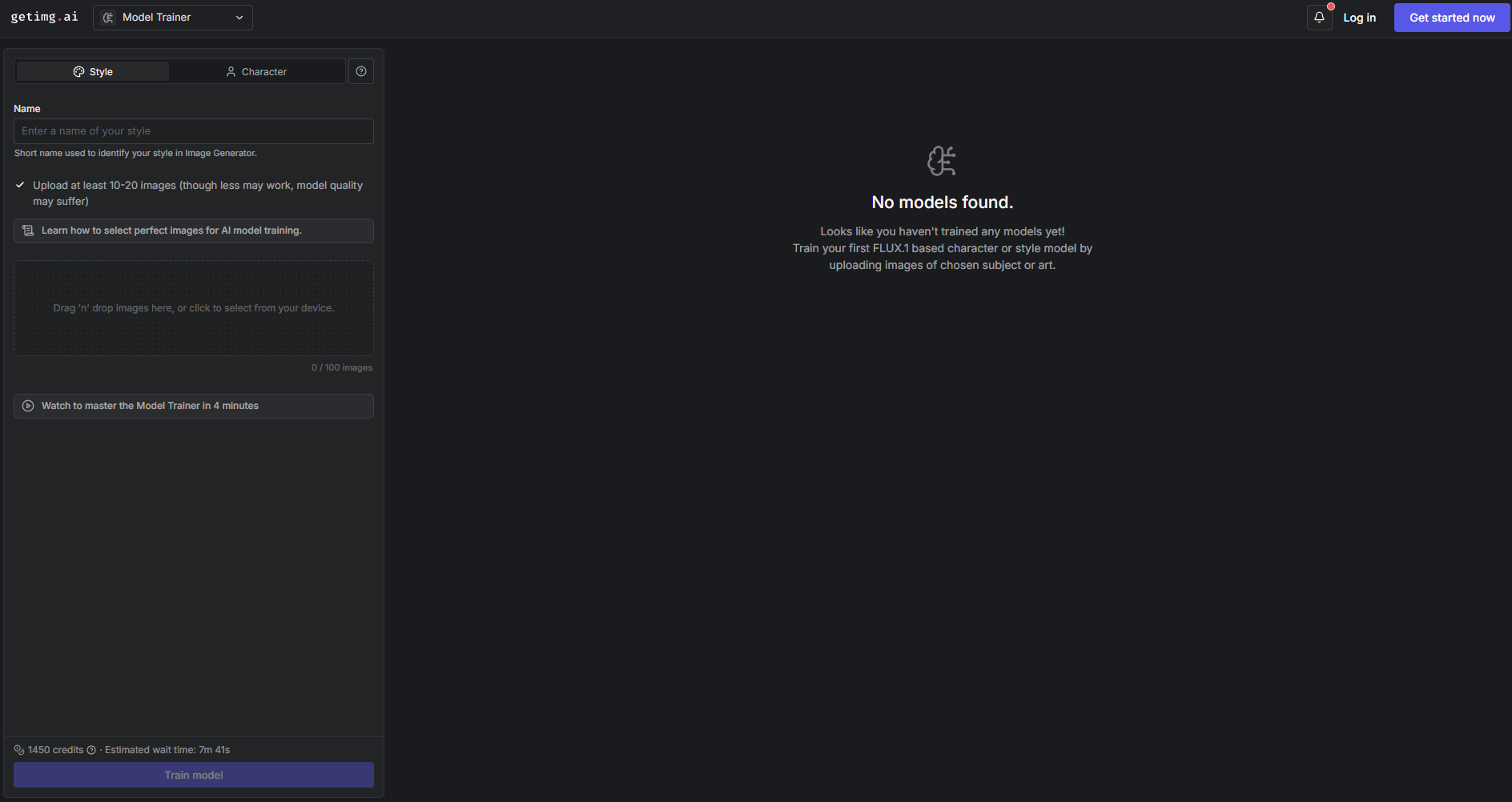Viewport: 1512px width, 802px height.
Task: Switch to the Style tab
Action: 93,72
